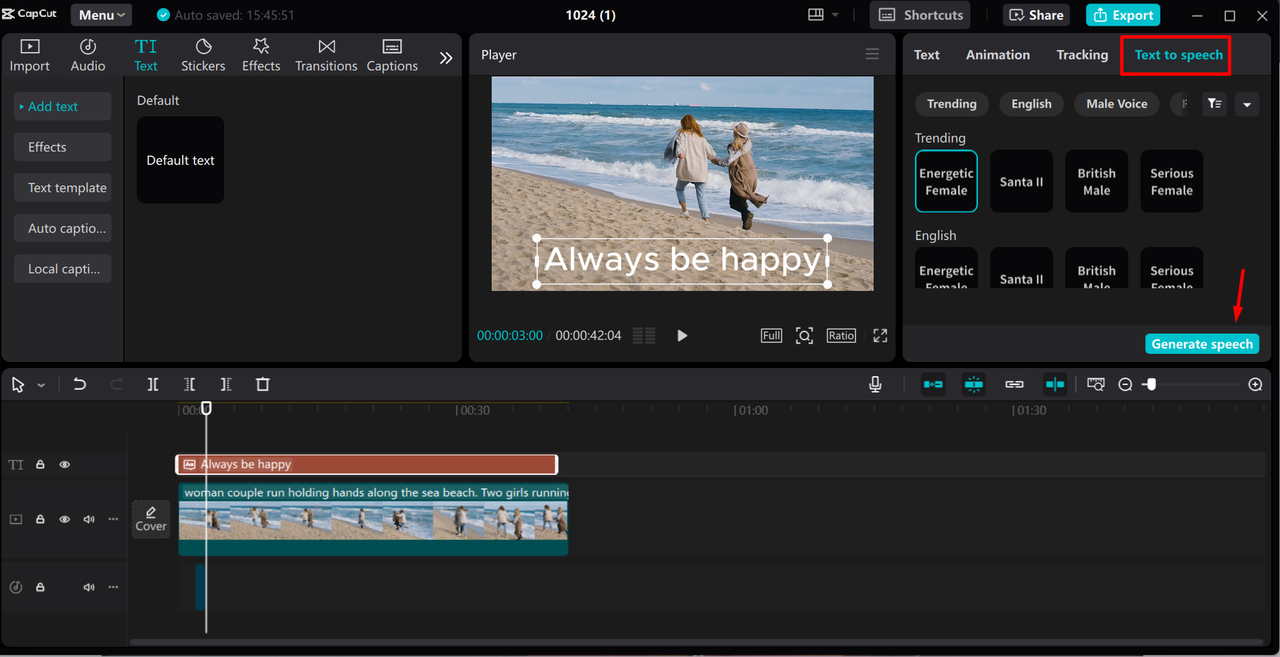
Task: Adjust the timeline zoom slider
Action: 1151,384
